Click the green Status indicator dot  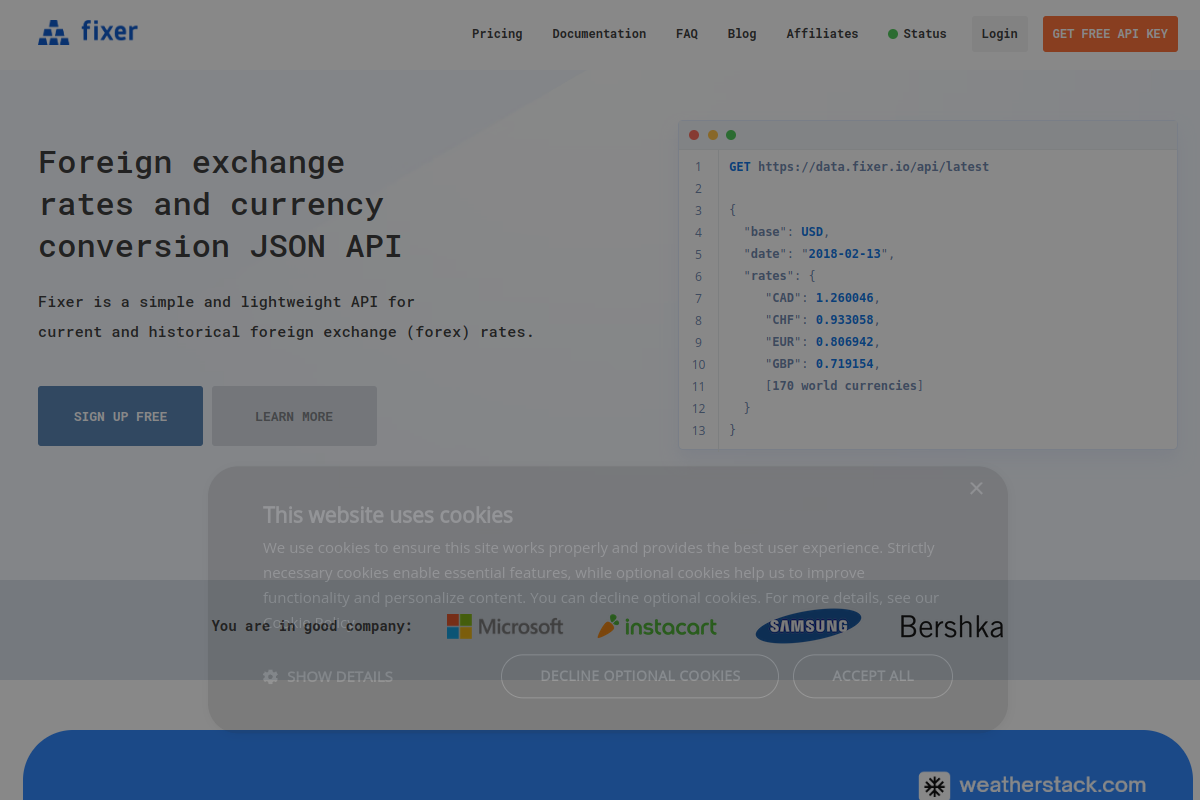892,33
